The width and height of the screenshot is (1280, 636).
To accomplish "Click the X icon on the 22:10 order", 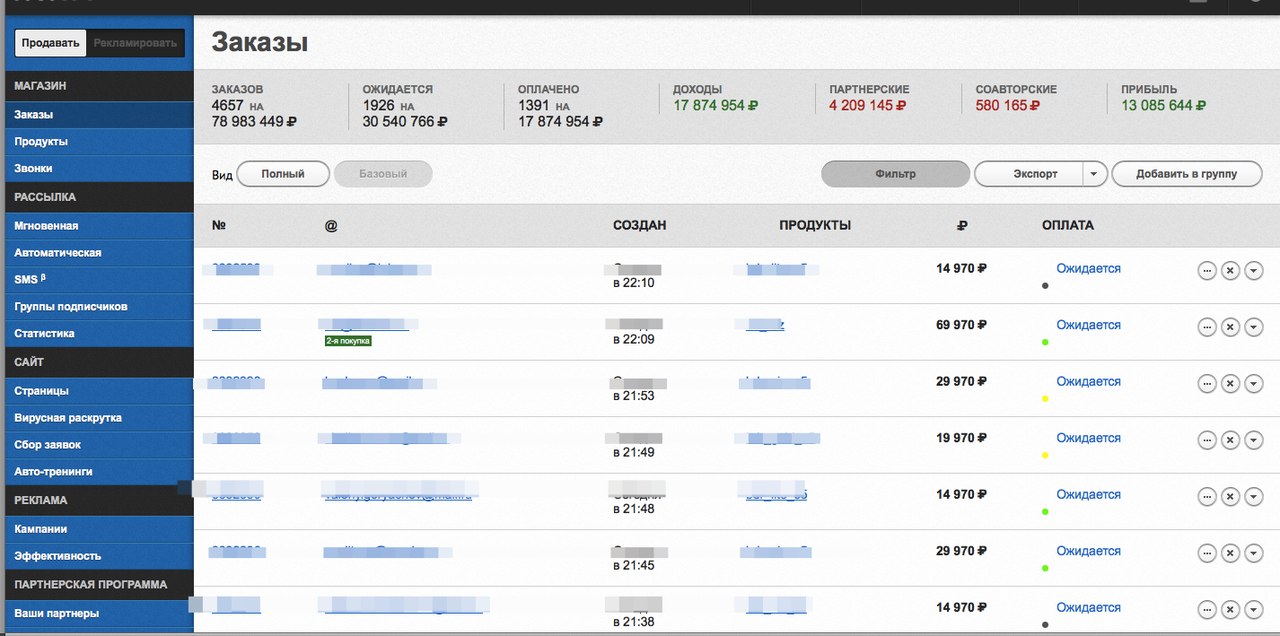I will tap(1230, 271).
